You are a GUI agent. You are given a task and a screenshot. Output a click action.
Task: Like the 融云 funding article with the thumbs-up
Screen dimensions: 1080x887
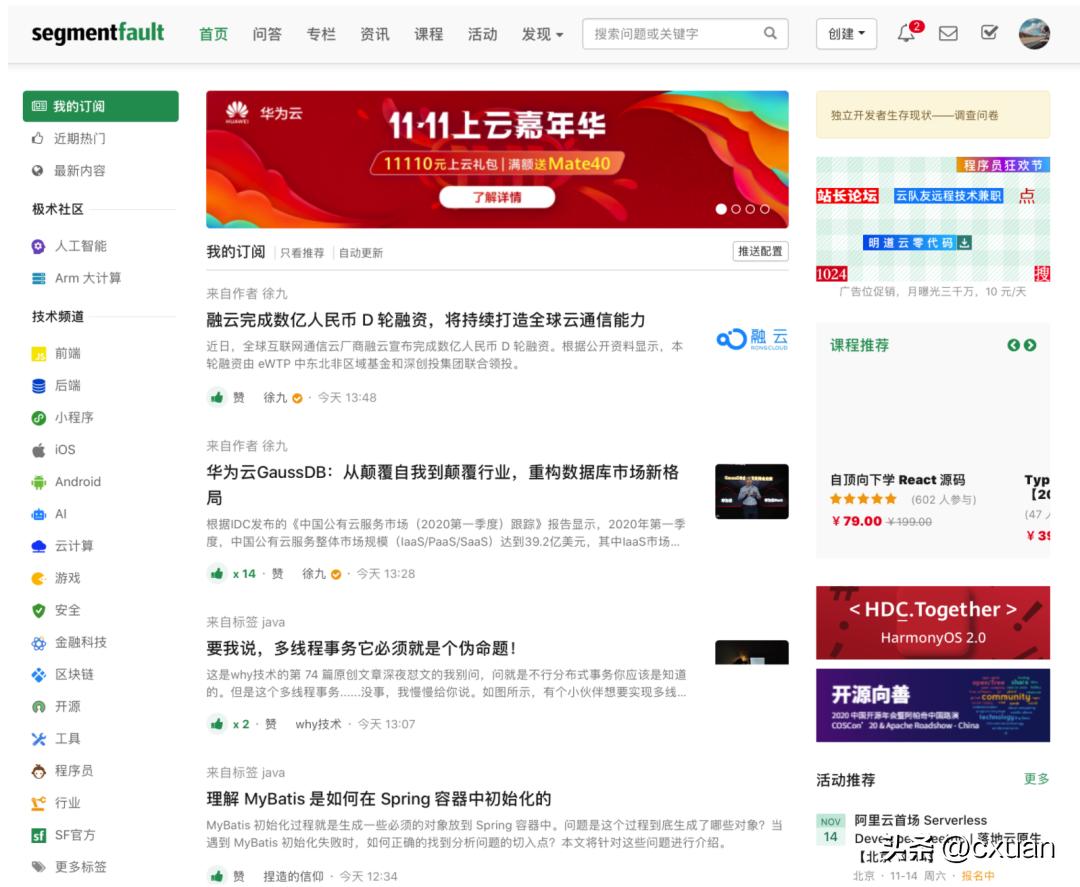(x=217, y=397)
